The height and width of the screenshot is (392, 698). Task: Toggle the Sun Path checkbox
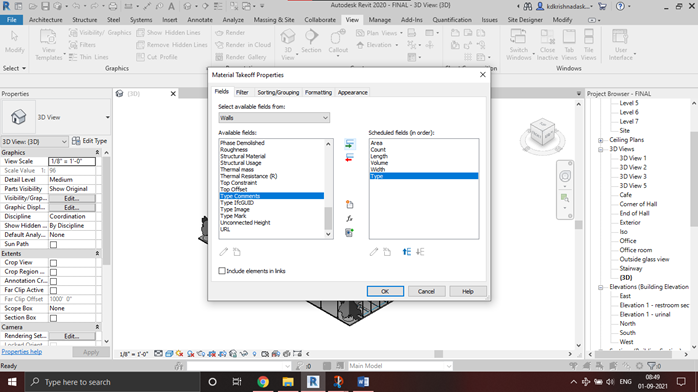(53, 244)
